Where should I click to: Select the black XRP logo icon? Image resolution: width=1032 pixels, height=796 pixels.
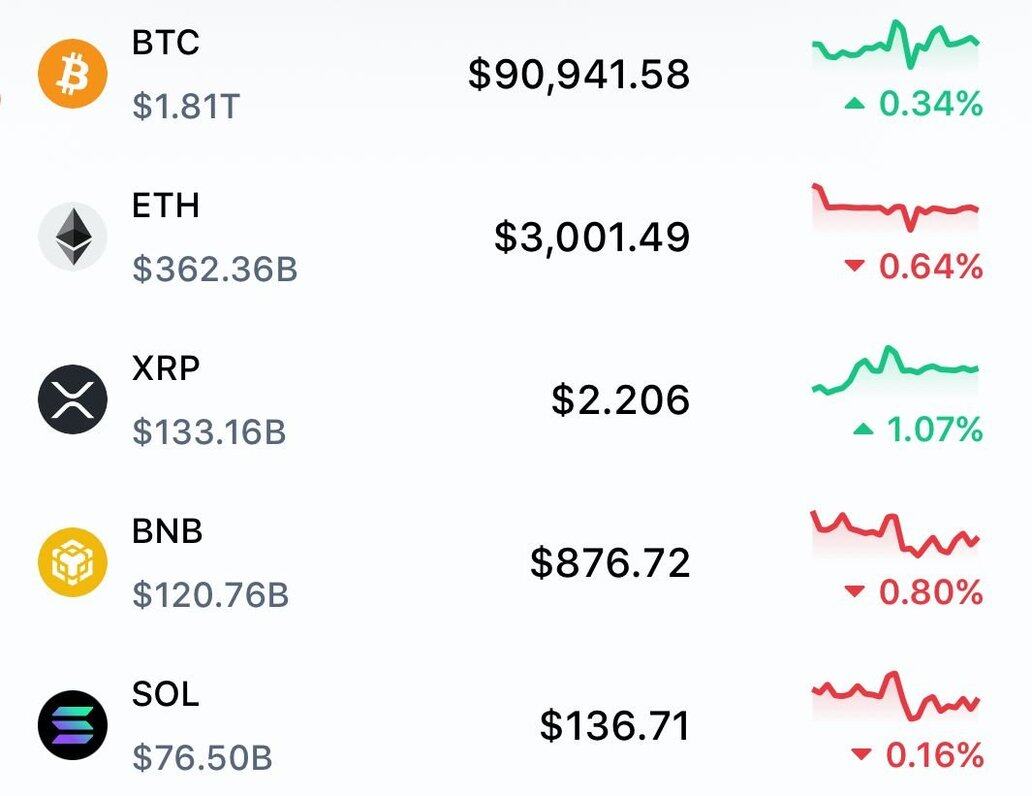tap(72, 399)
